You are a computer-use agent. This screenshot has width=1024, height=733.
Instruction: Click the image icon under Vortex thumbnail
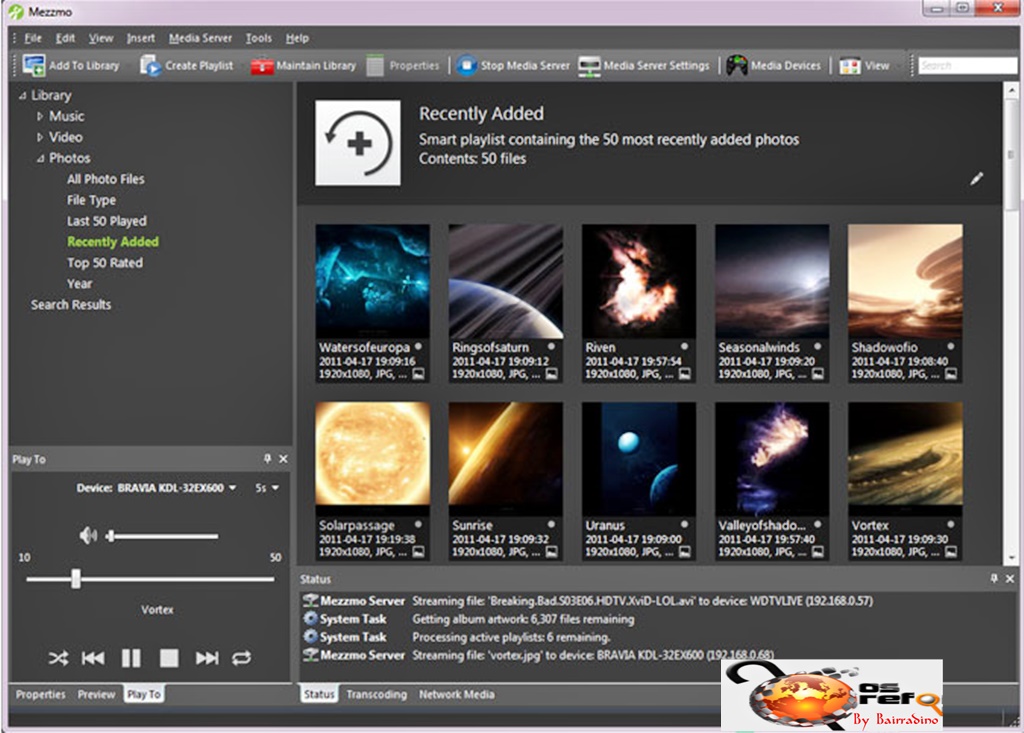pos(951,552)
